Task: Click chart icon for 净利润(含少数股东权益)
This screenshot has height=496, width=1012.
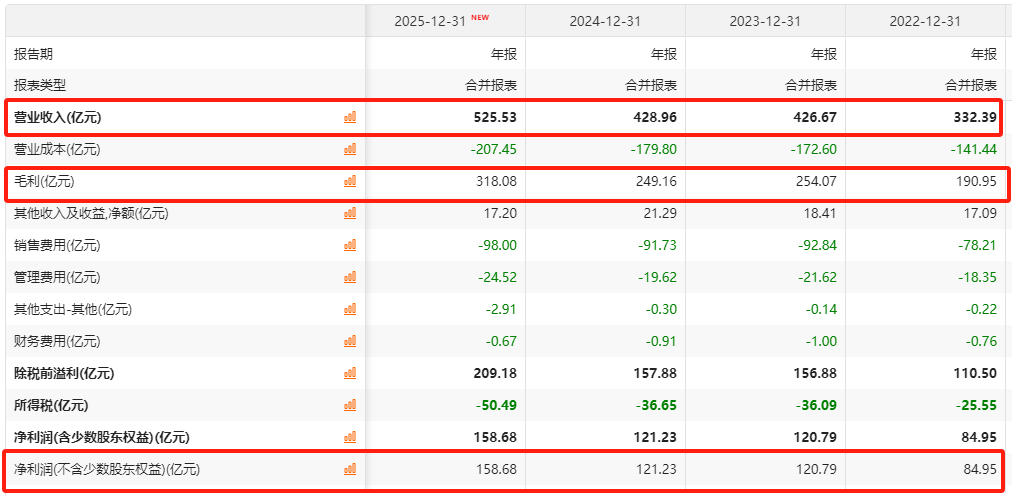Action: pos(350,437)
